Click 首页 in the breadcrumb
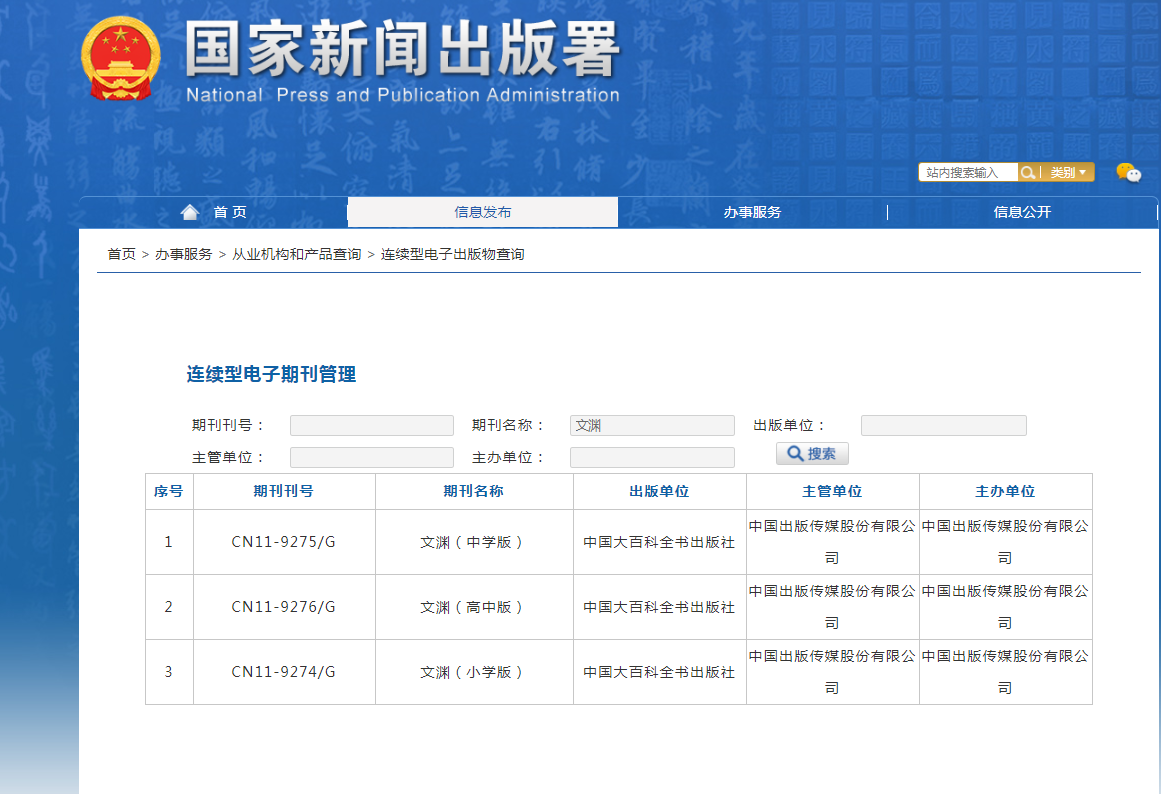Viewport: 1161px width, 794px height. coord(121,254)
